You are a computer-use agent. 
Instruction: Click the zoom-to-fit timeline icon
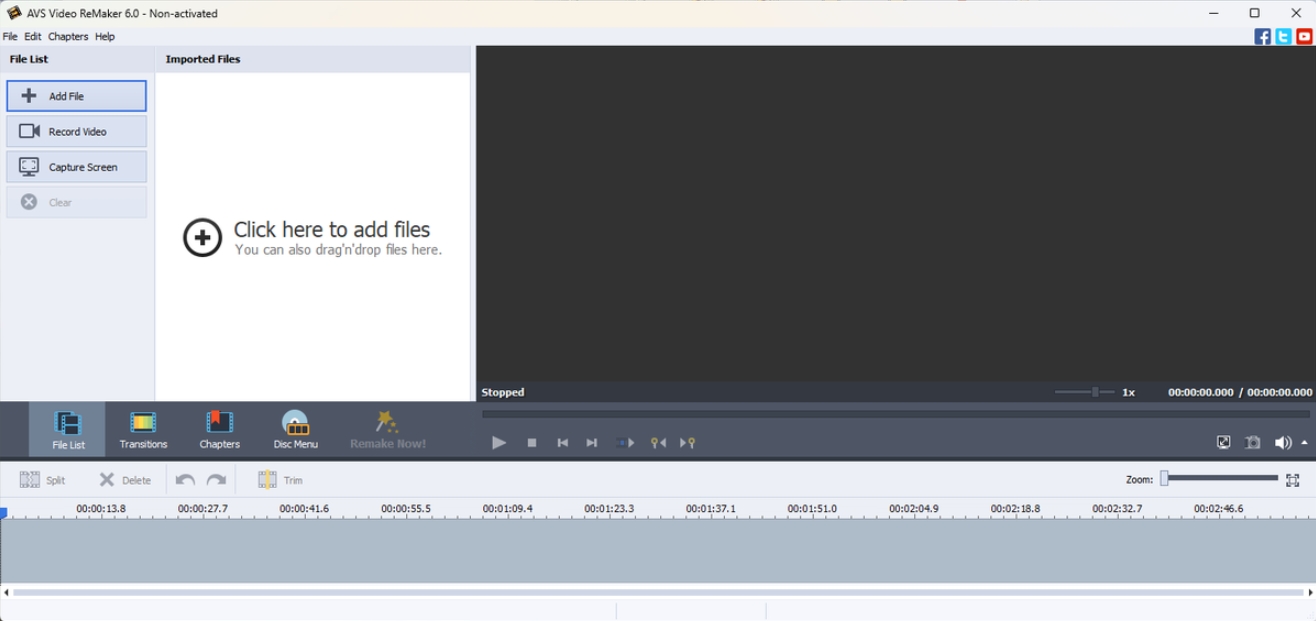[x=1293, y=480]
